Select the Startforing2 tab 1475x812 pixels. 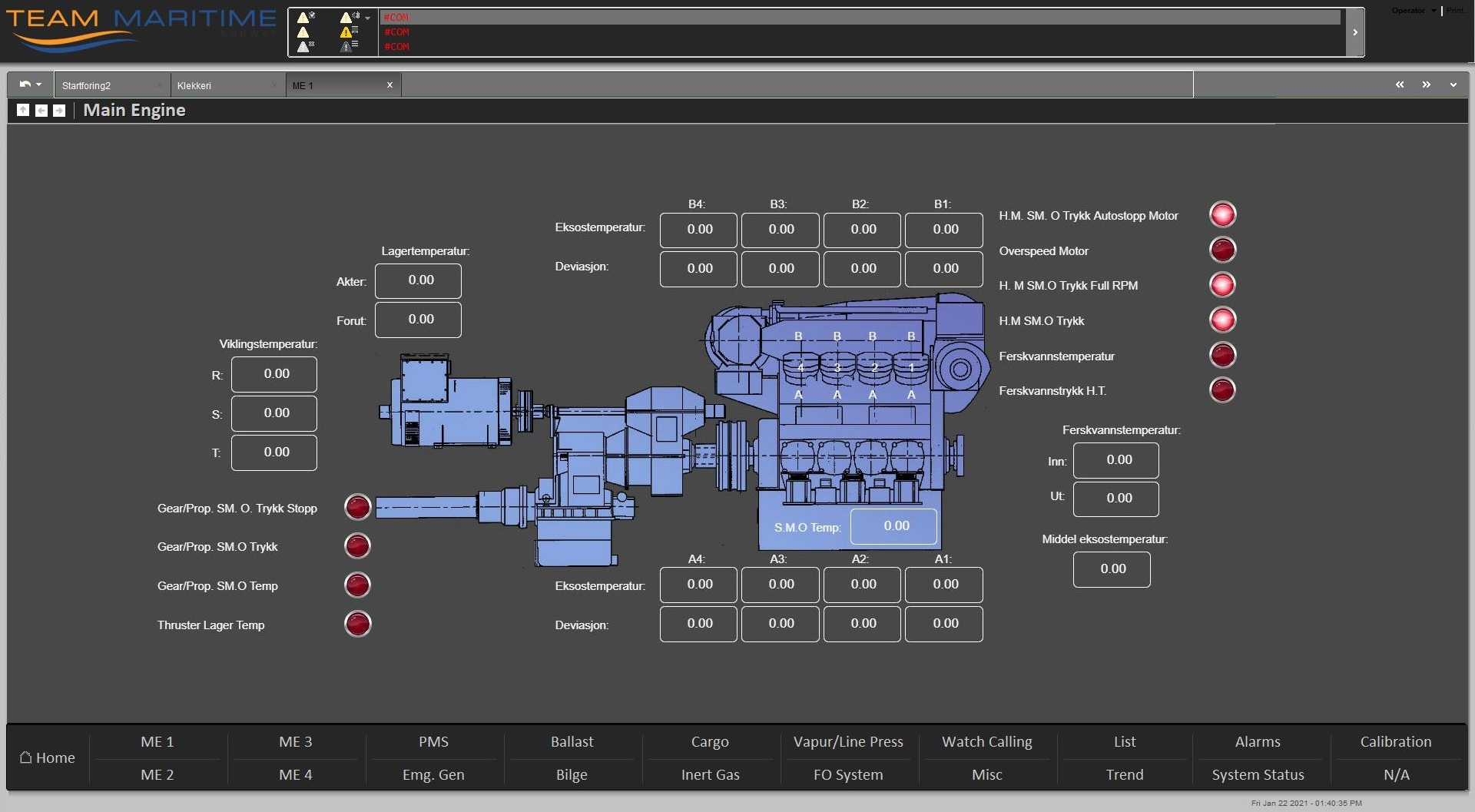[87, 85]
